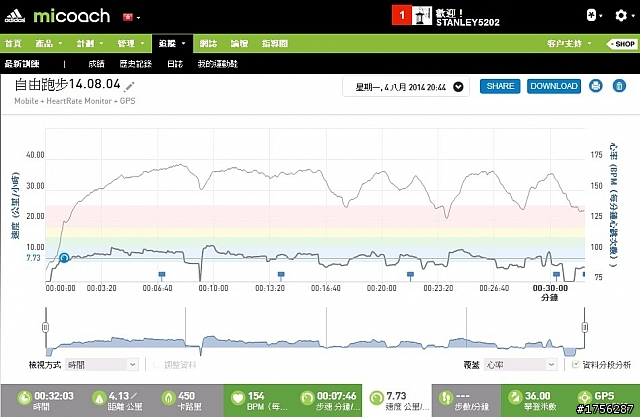The height and width of the screenshot is (417, 640).
Task: Click the lap flag near 00:13:20
Action: pyautogui.click(x=281, y=275)
